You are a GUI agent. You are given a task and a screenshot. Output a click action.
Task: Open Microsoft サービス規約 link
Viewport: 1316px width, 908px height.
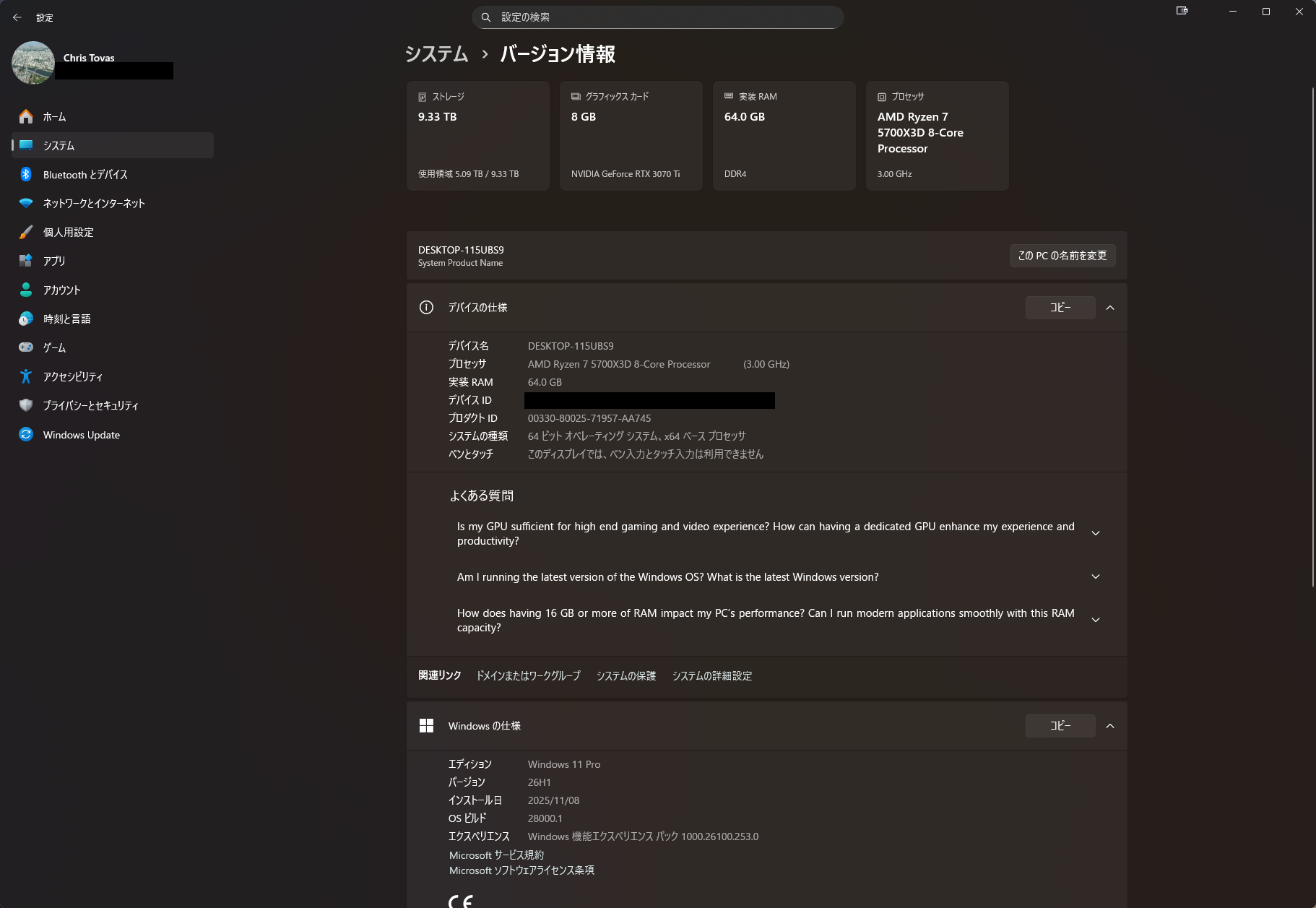[x=496, y=855]
